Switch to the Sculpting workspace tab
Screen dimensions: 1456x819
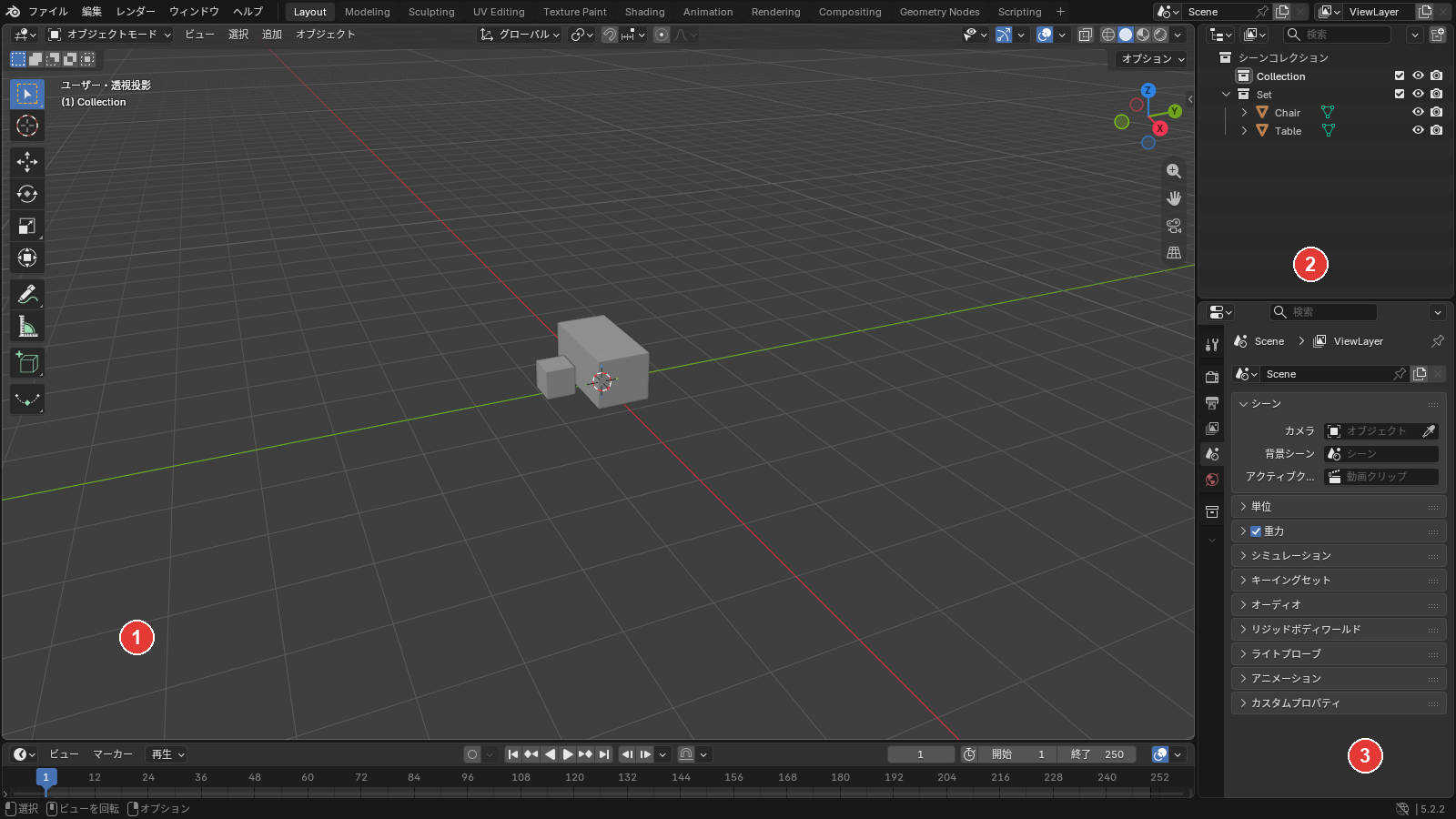(x=431, y=12)
